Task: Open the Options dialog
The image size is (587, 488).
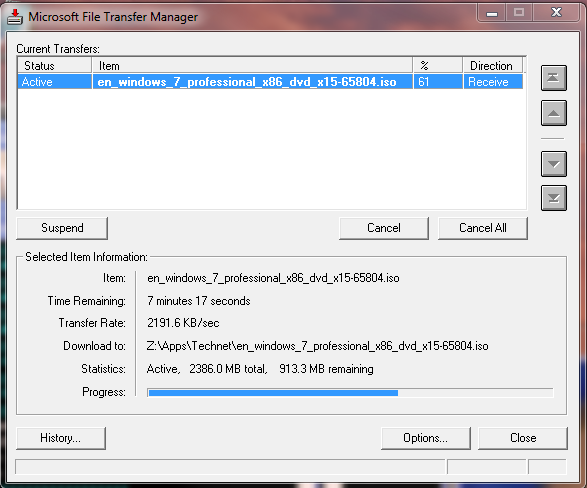Action: tap(426, 438)
